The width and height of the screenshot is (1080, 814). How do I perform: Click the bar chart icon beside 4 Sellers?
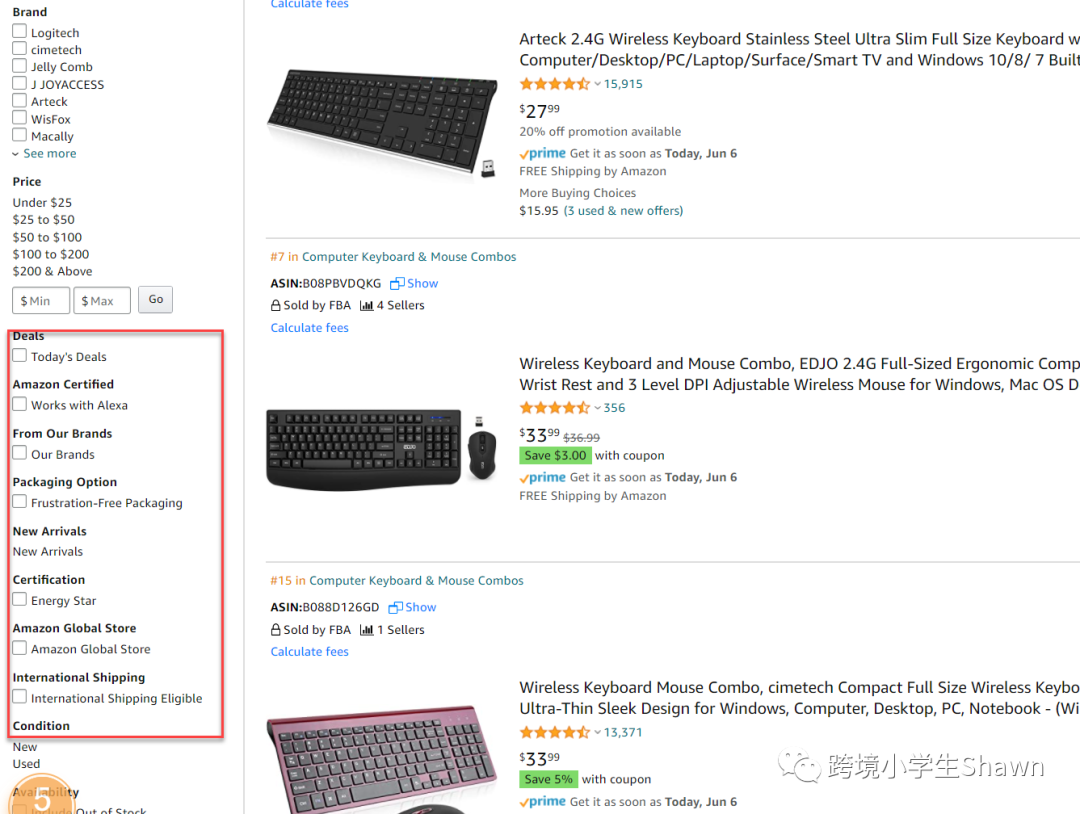click(x=366, y=306)
